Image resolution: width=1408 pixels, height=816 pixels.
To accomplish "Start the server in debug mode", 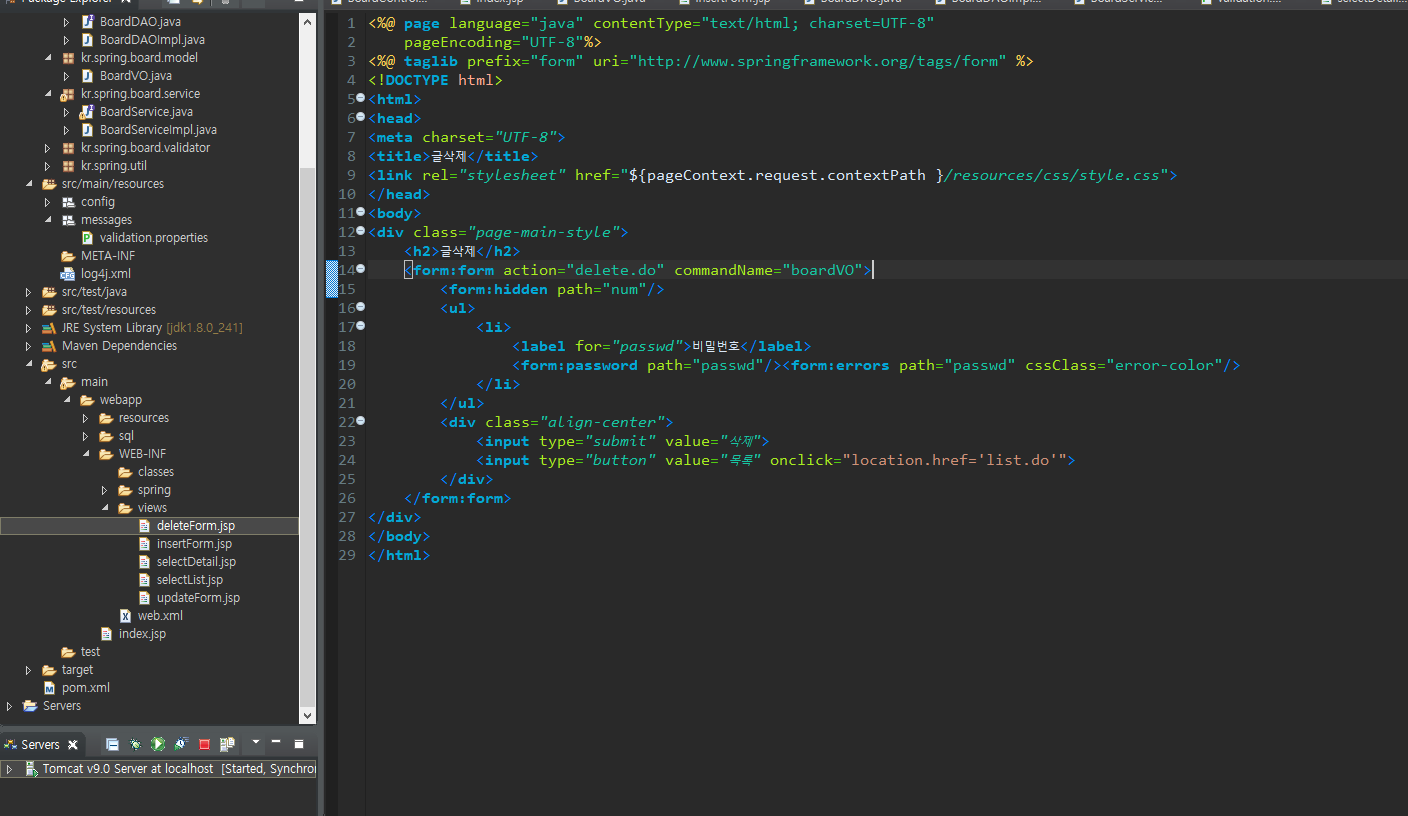I will (135, 744).
